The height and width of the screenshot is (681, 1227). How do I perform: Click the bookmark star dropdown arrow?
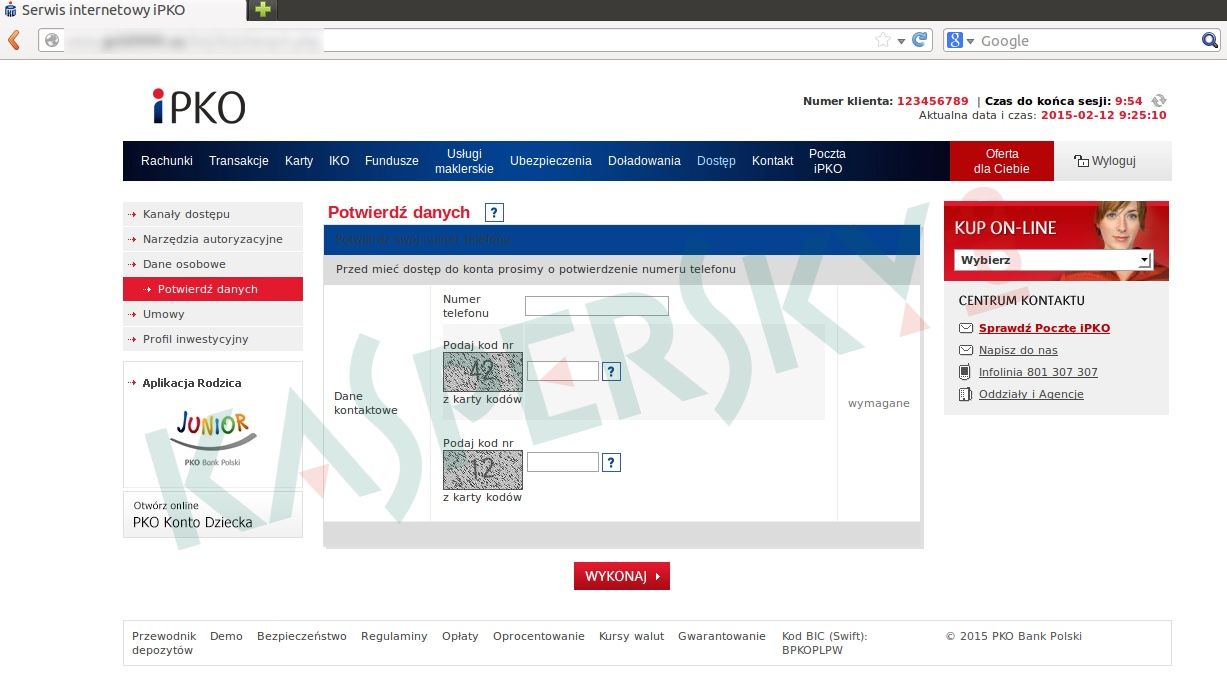pyautogui.click(x=901, y=41)
